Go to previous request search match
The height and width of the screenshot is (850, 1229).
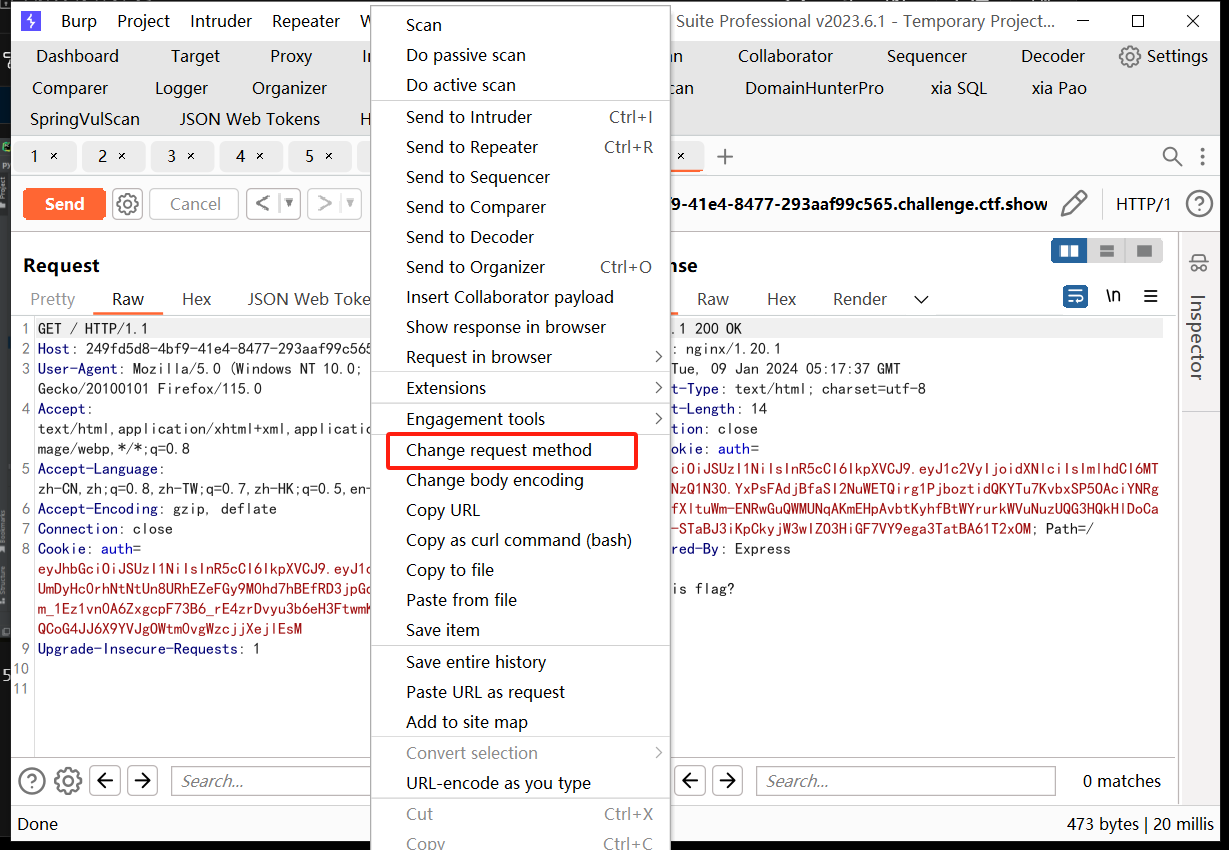tap(106, 781)
